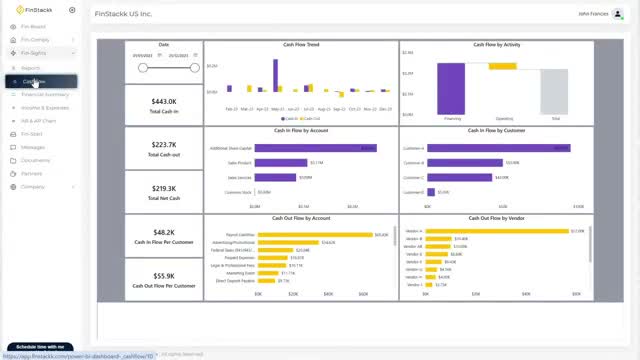The width and height of the screenshot is (640, 360).
Task: Click the tall purple May-23 bar
Action: (276, 76)
